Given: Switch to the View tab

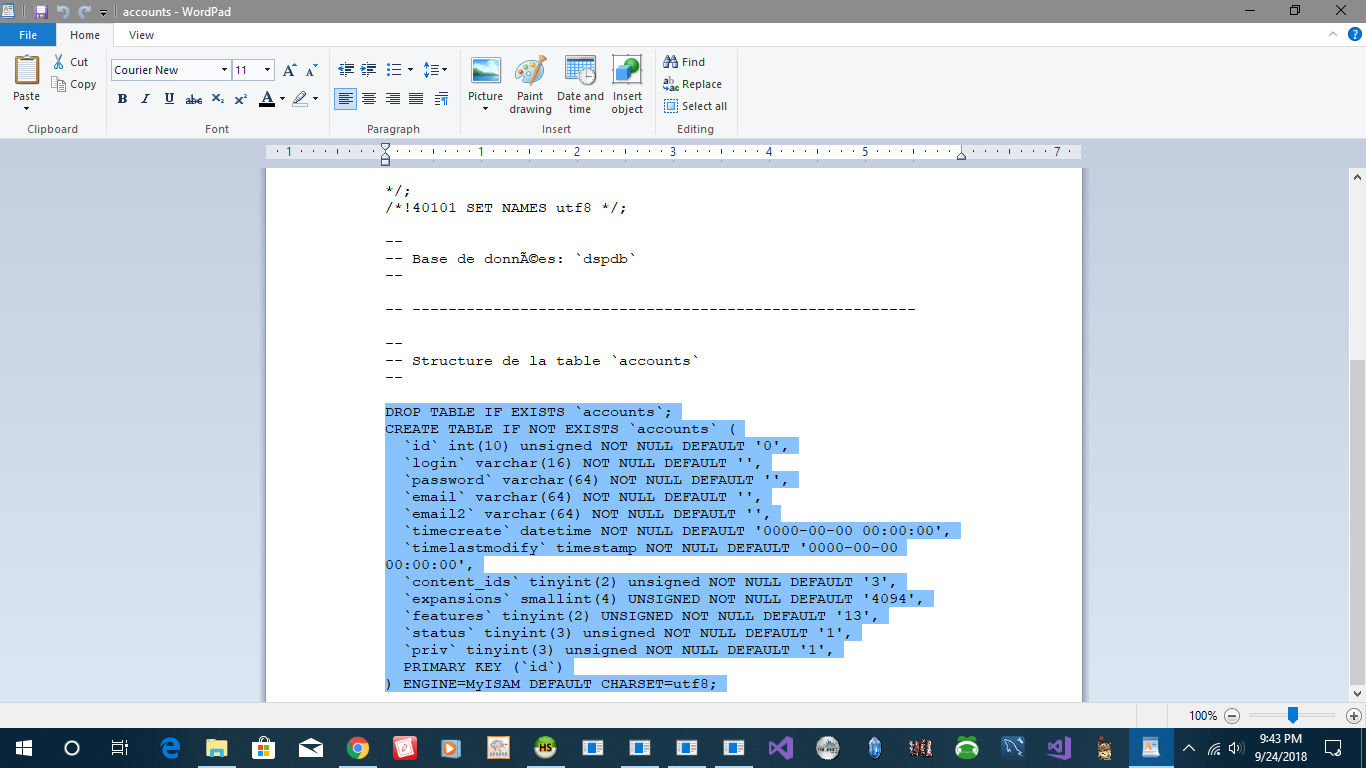Looking at the screenshot, I should 141,35.
